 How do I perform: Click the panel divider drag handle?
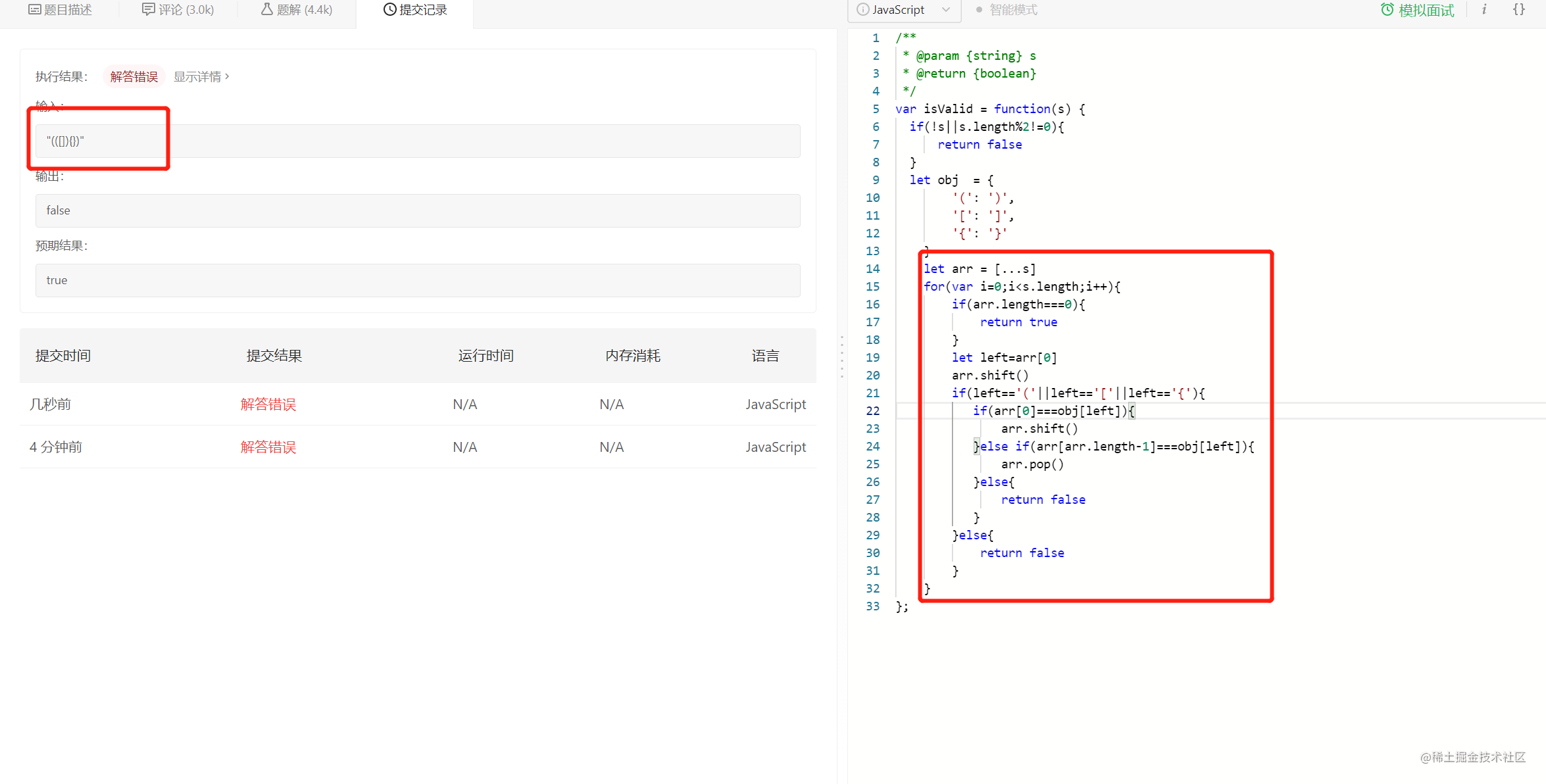[x=841, y=356]
